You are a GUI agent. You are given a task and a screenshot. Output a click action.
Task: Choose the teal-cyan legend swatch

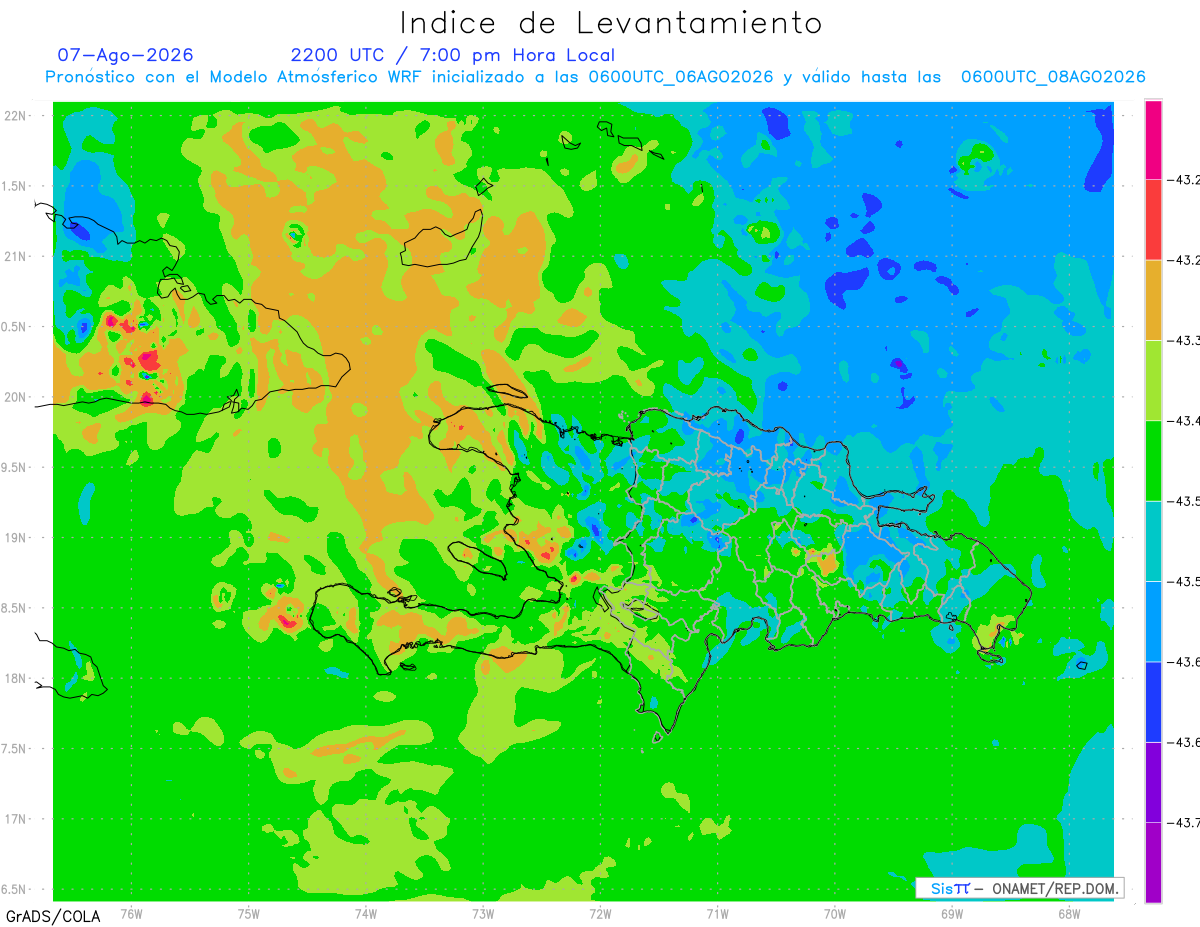click(x=1153, y=541)
